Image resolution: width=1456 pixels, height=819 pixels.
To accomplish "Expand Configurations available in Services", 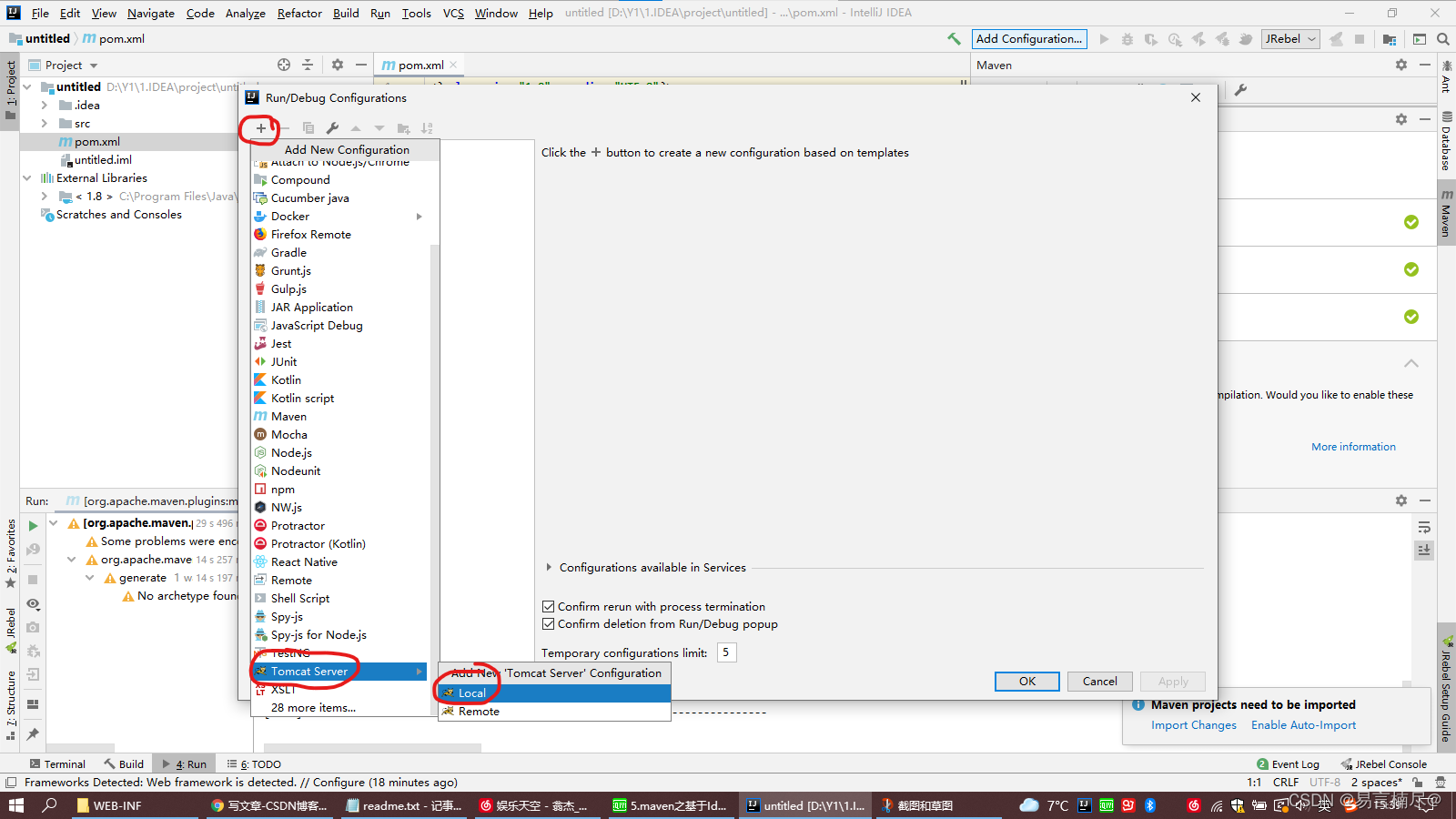I will coord(549,567).
